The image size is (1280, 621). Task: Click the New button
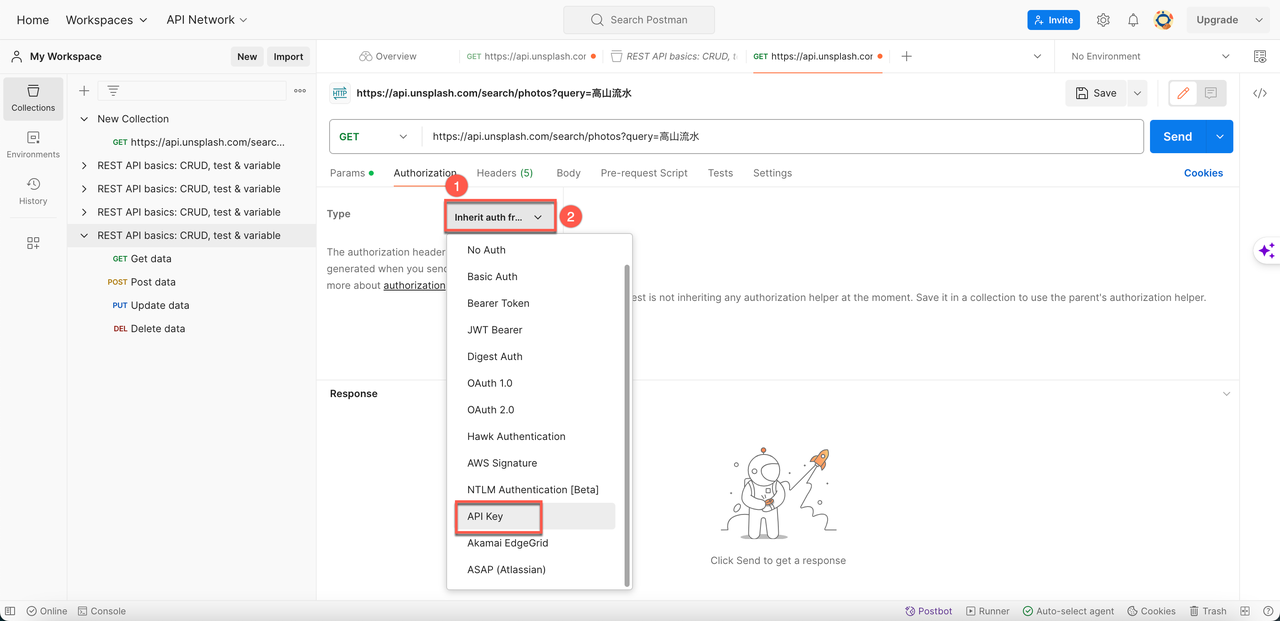pyautogui.click(x=247, y=57)
